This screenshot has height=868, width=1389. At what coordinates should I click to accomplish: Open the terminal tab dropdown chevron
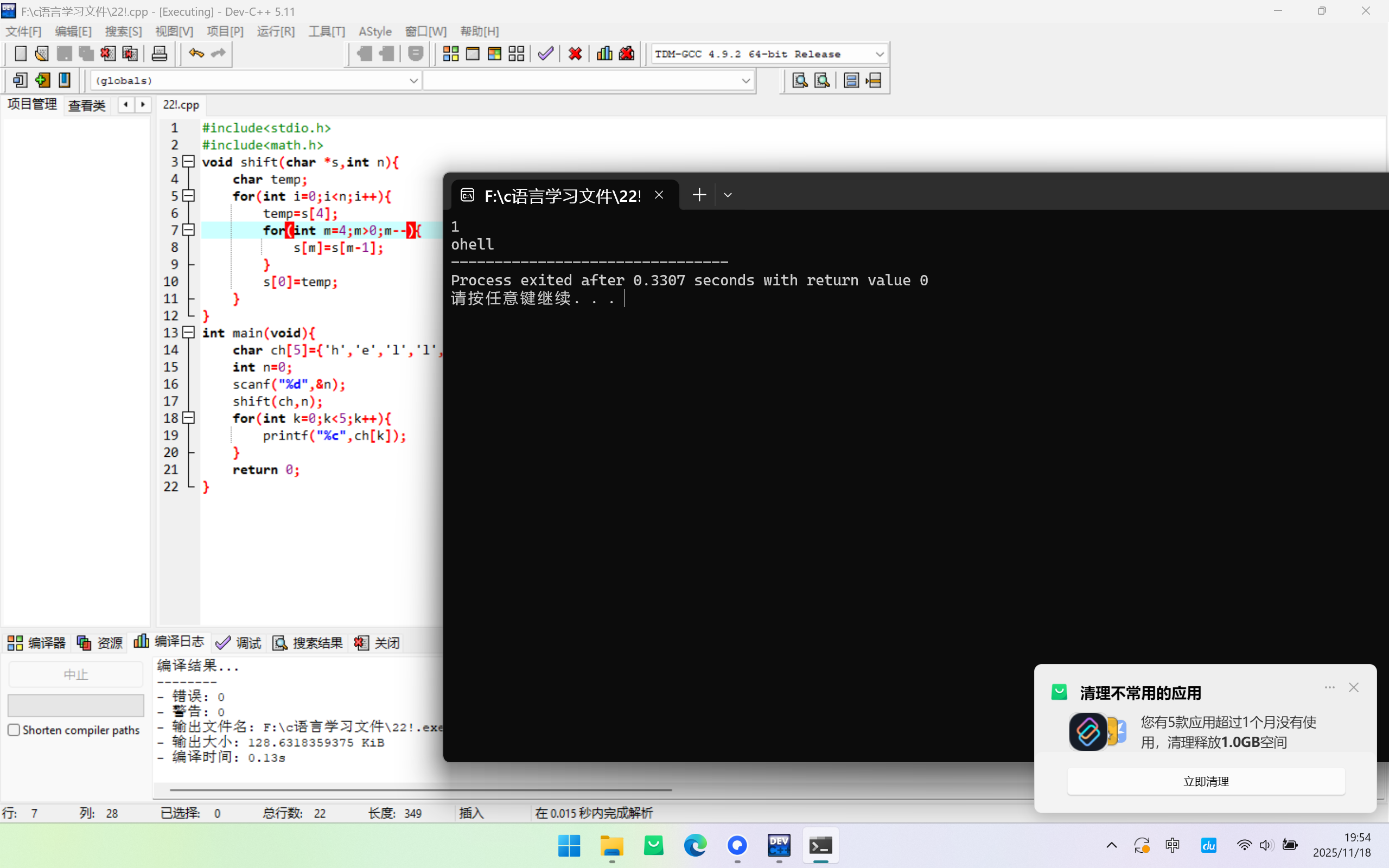click(x=728, y=195)
